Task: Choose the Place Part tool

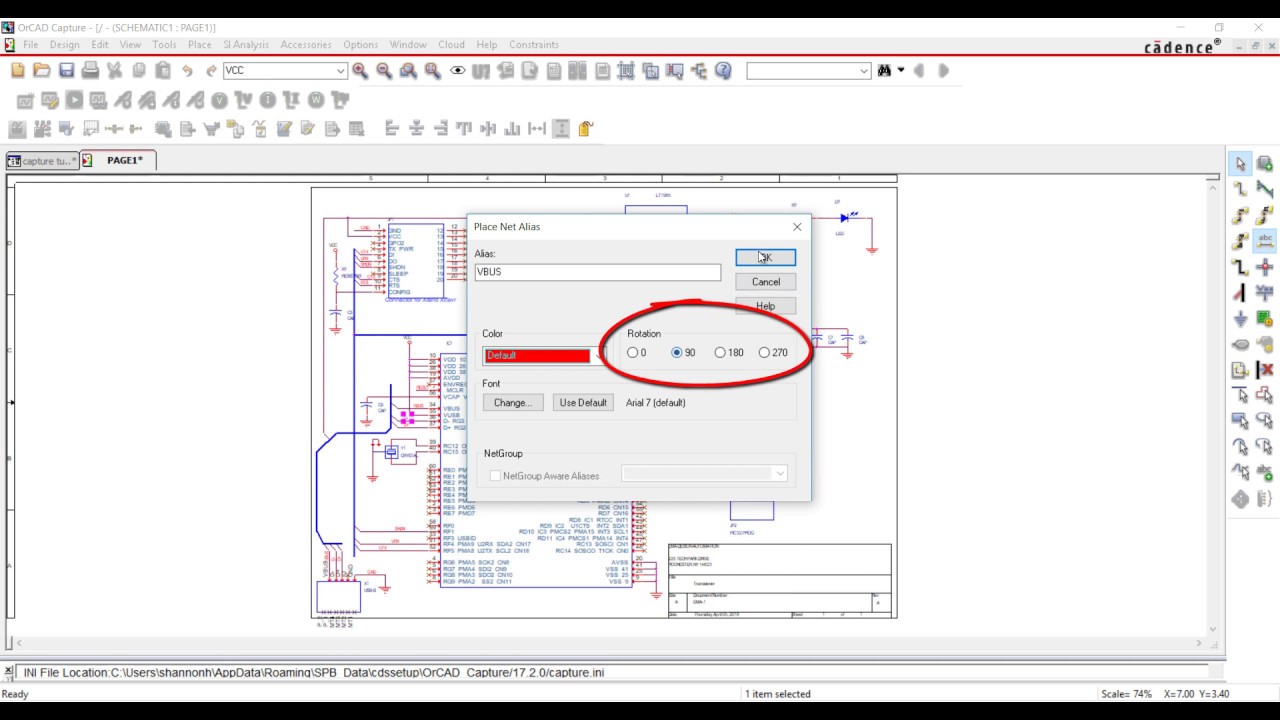Action: point(1264,164)
